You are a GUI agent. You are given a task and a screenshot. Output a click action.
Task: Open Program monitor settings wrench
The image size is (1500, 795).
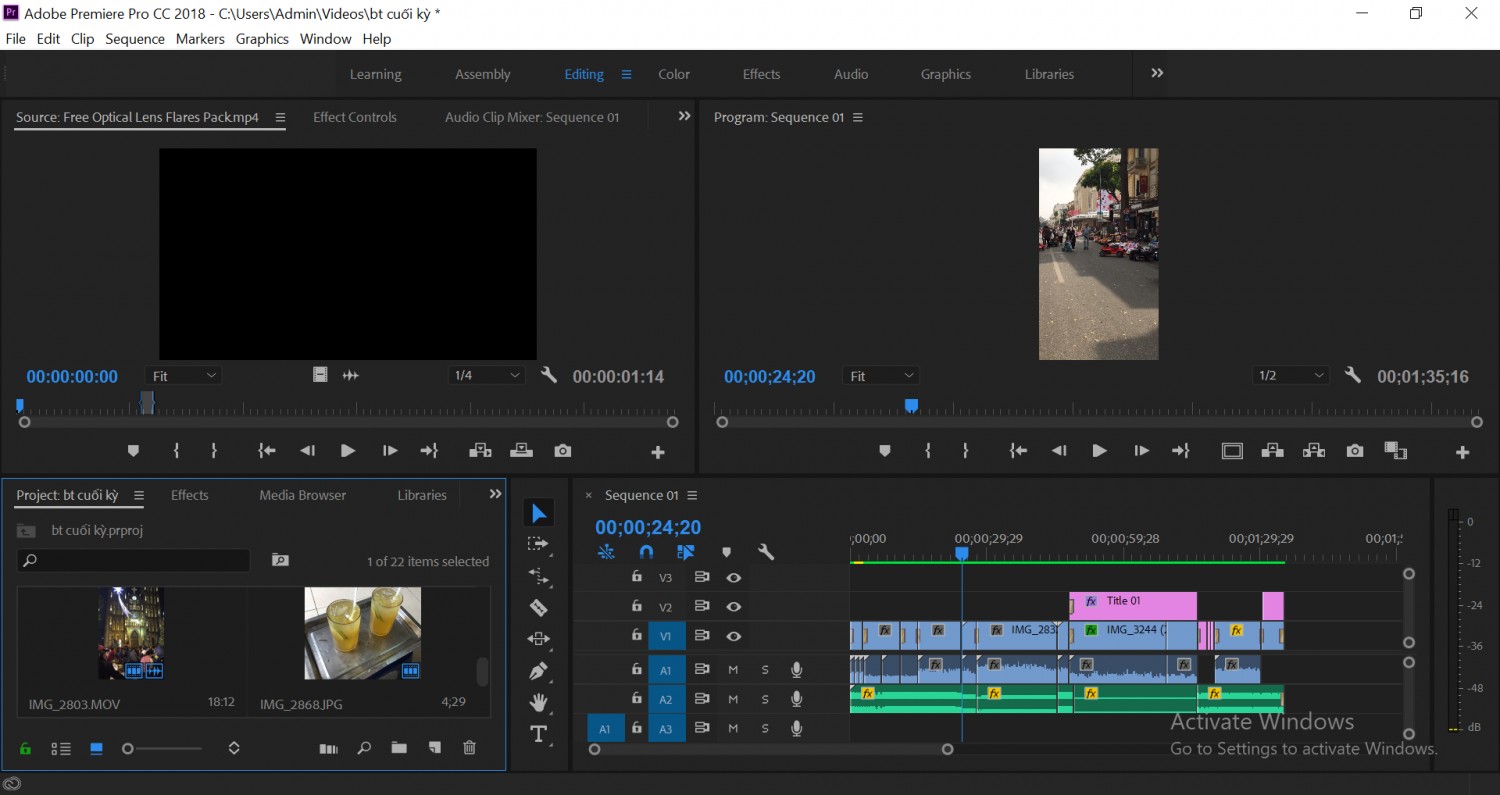[x=1353, y=376]
